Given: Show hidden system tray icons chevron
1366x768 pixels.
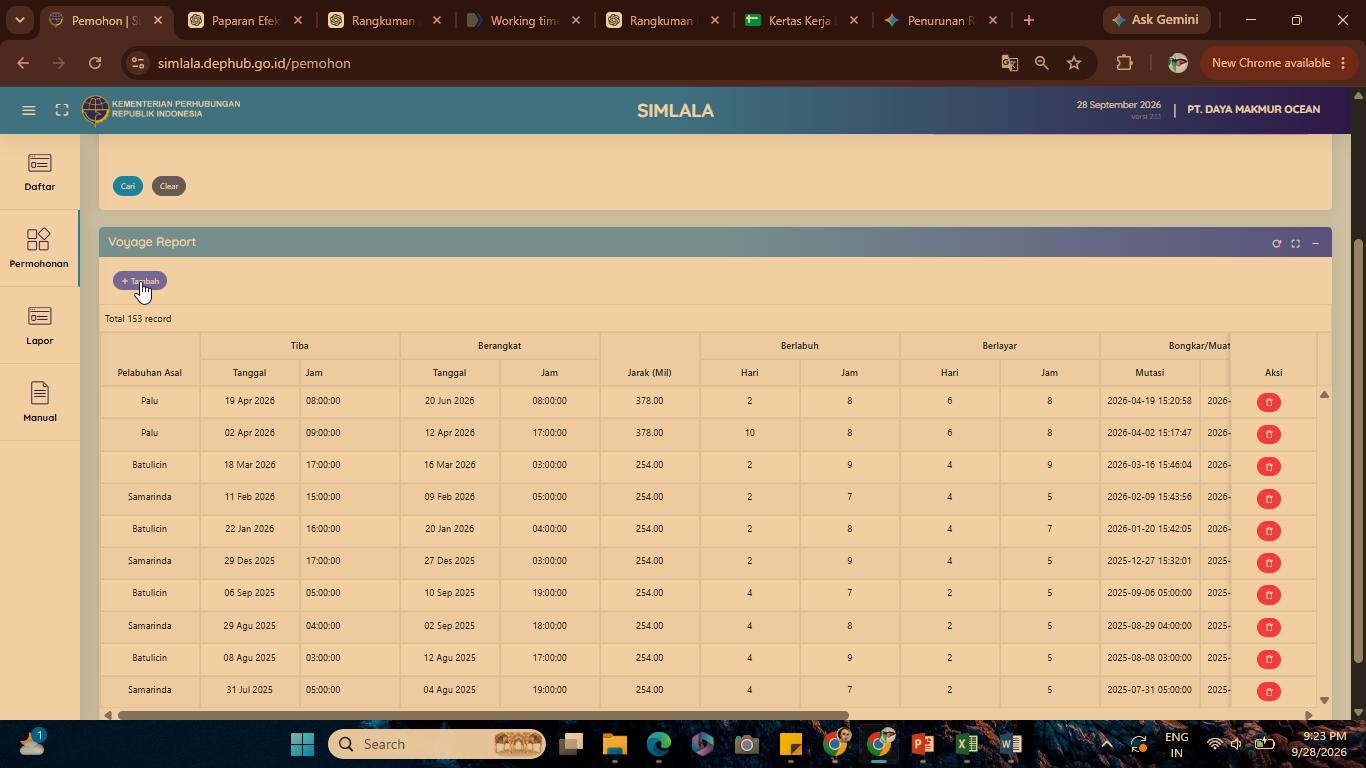Looking at the screenshot, I should [x=1106, y=744].
